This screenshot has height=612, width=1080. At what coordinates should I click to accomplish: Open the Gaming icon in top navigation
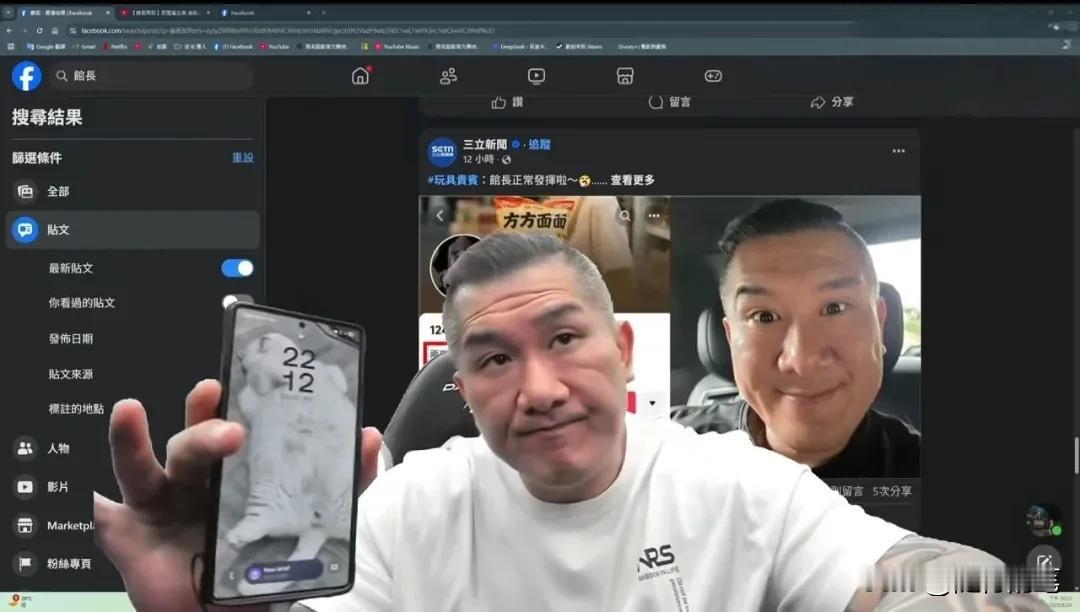pos(713,76)
